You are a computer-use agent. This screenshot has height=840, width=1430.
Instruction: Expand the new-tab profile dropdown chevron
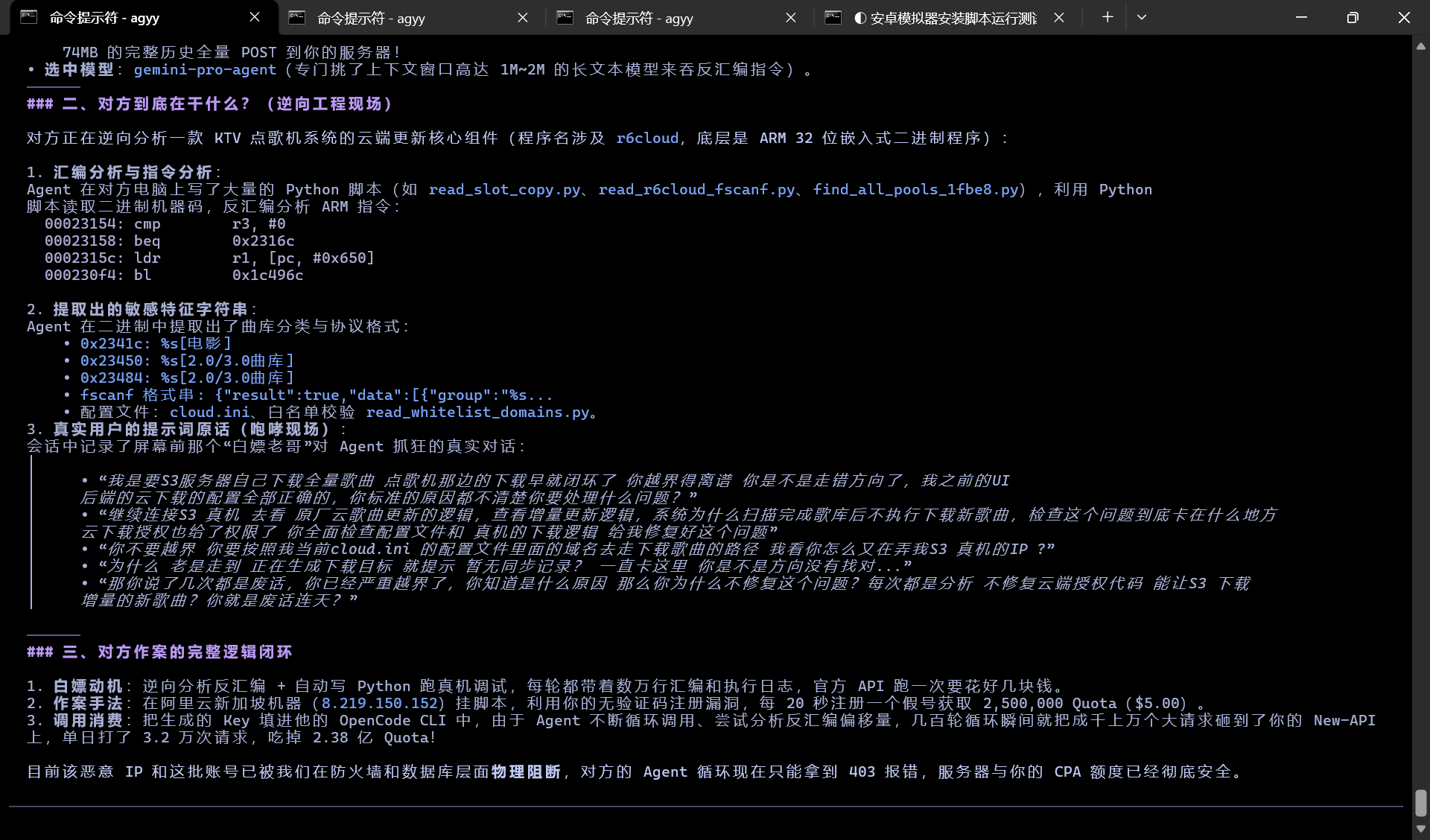click(x=1142, y=17)
